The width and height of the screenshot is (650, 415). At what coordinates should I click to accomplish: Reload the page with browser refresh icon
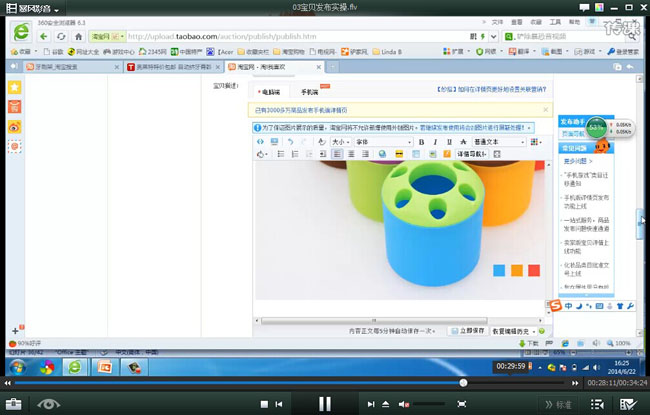tap(61, 36)
